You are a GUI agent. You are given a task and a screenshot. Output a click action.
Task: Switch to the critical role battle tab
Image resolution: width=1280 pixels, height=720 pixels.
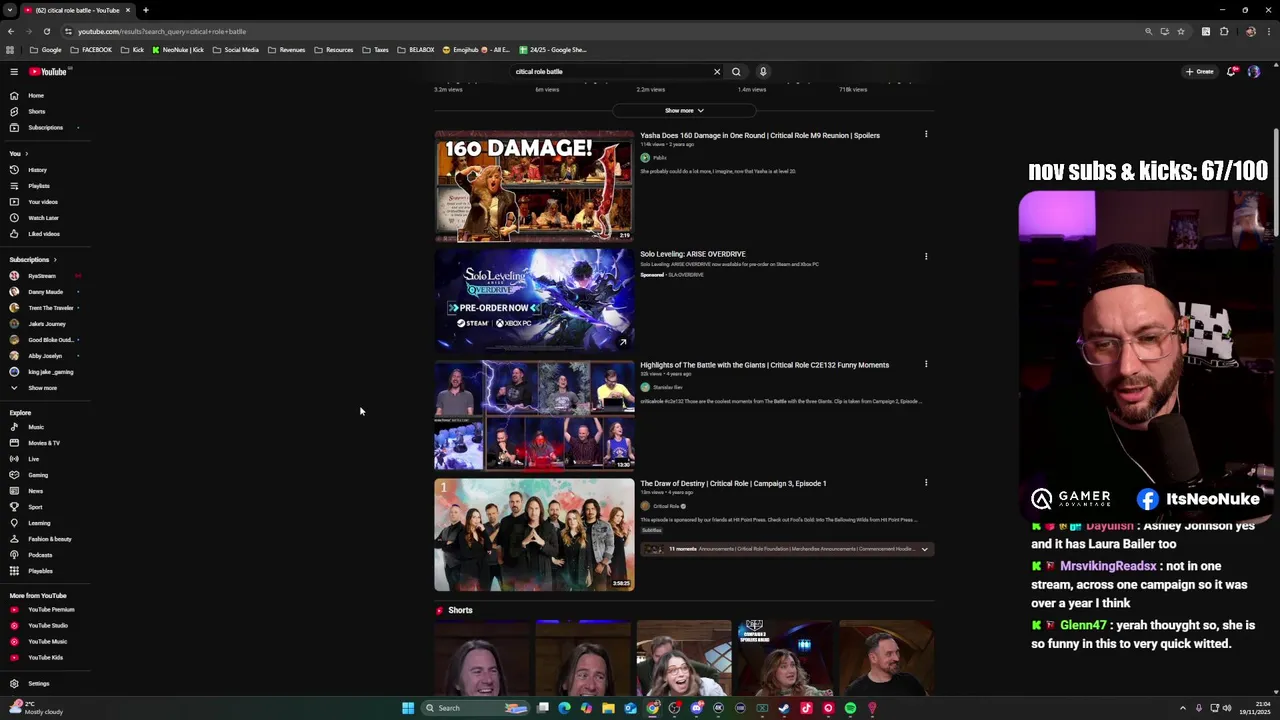[x=78, y=10]
